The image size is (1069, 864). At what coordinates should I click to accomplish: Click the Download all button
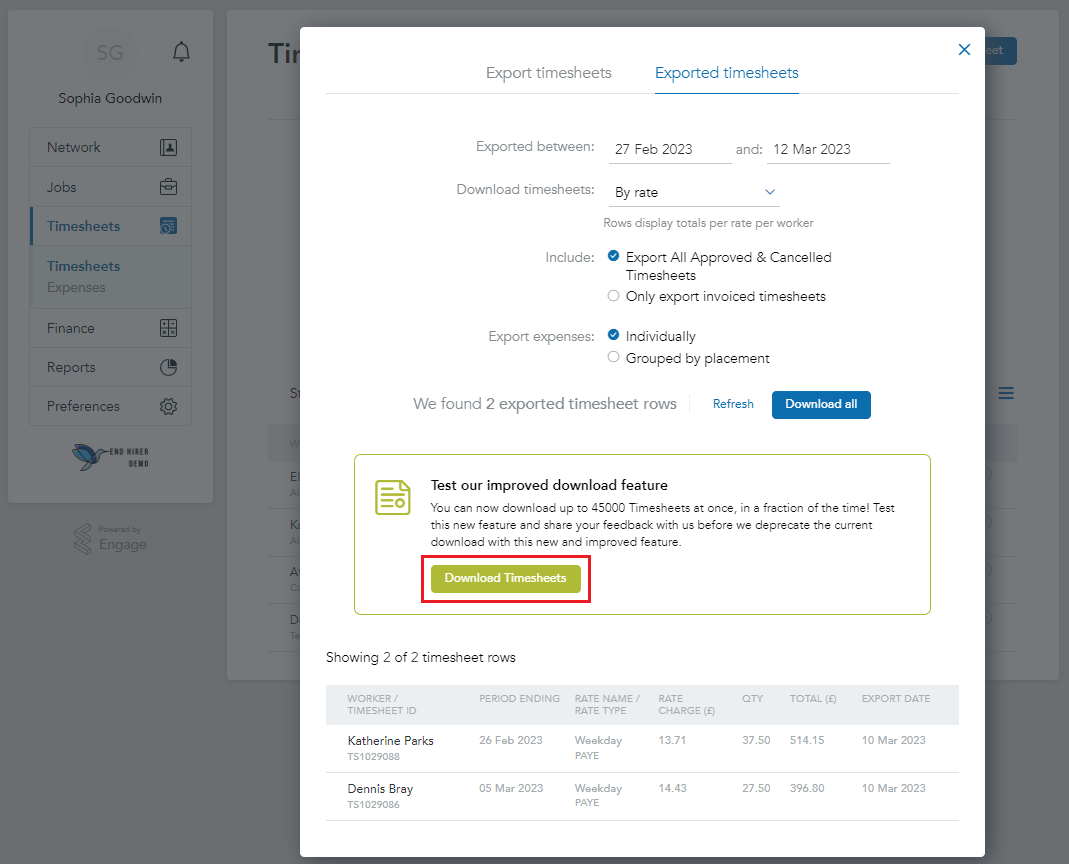pyautogui.click(x=821, y=405)
